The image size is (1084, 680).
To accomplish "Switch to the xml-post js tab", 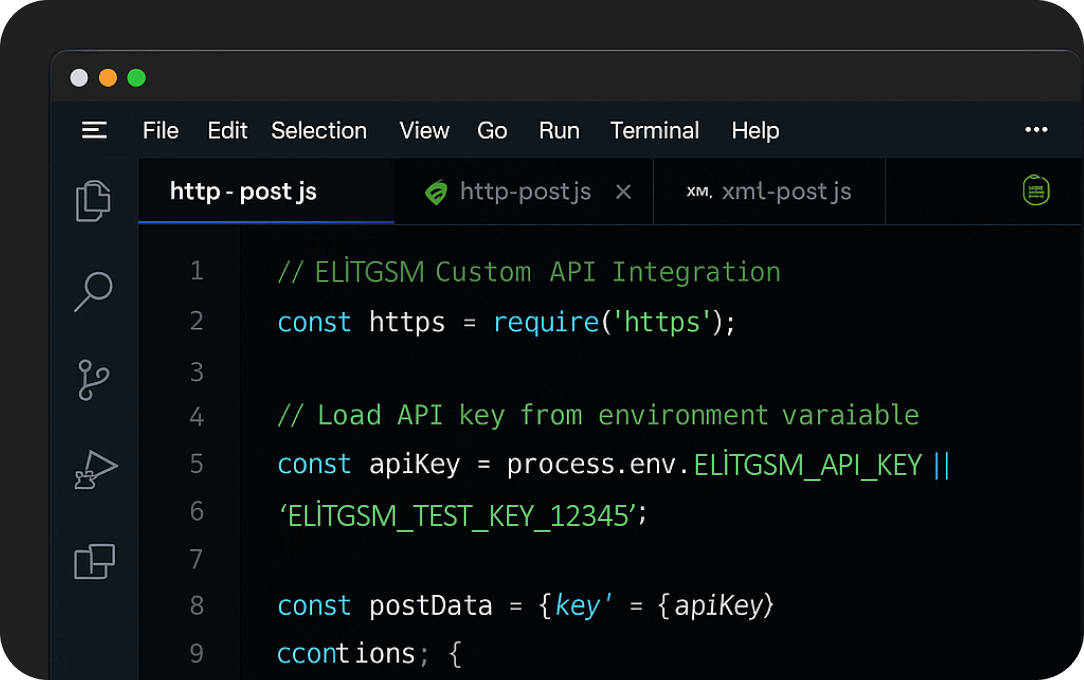I will [x=769, y=191].
